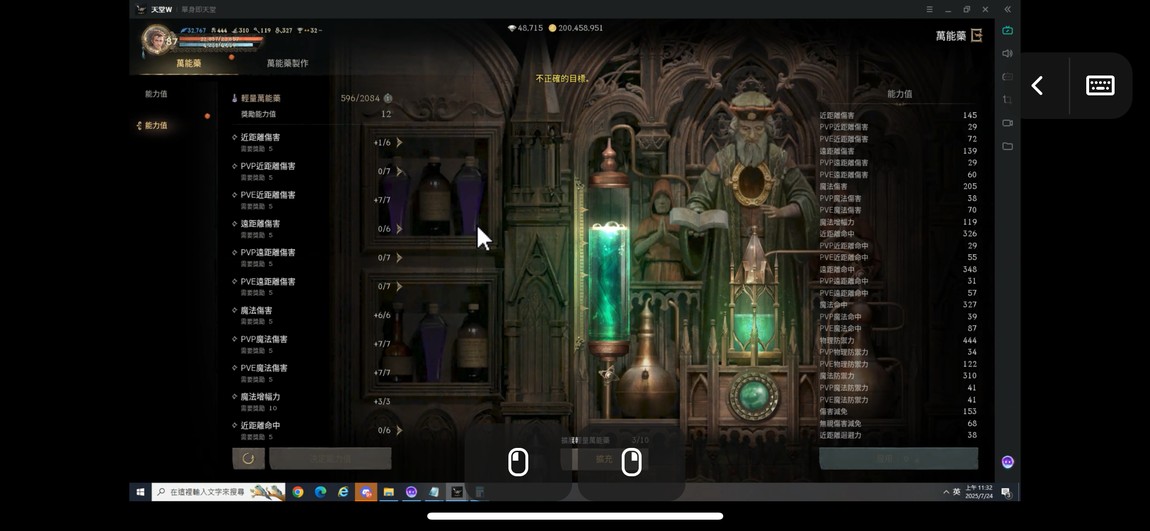Click 物理防禦力 444 in ability list
This screenshot has height=531, width=1150.
(x=898, y=340)
